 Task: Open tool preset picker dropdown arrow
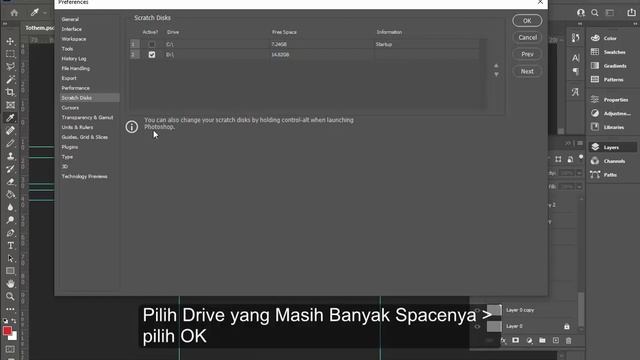44,13
